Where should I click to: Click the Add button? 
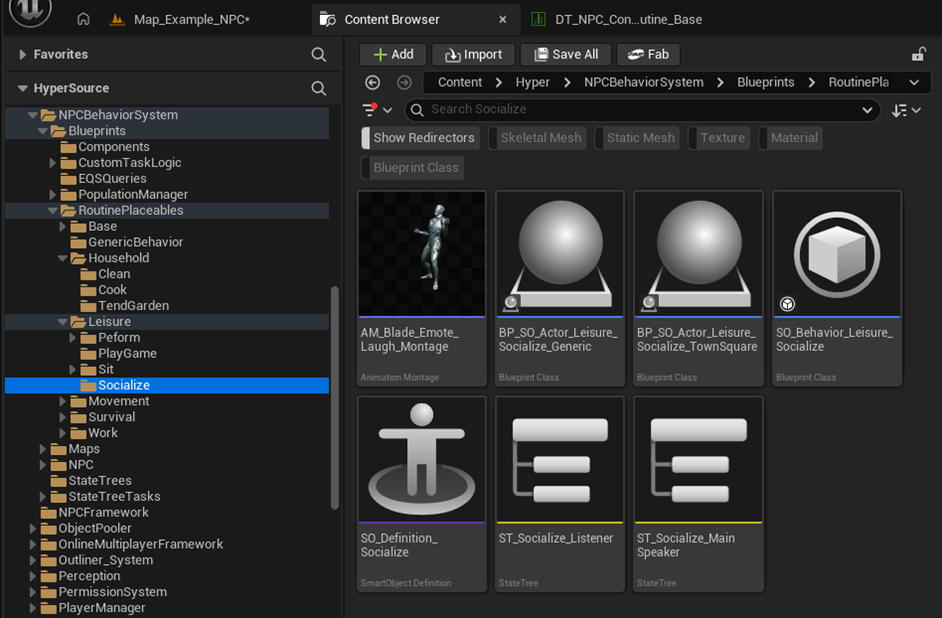[393, 54]
